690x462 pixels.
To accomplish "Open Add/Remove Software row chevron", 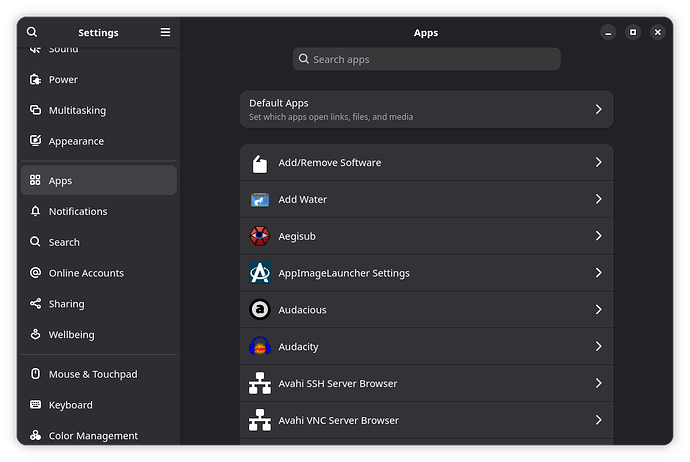I will (598, 162).
